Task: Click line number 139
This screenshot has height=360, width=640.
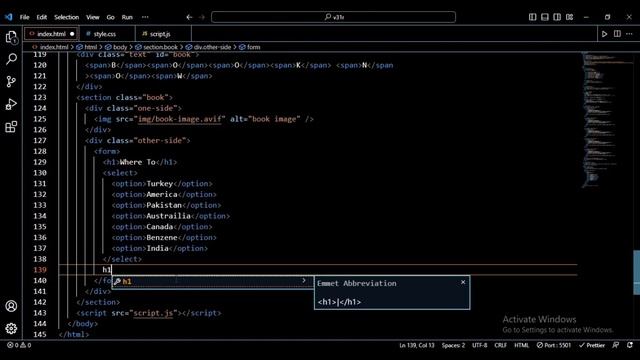Action: click(40, 270)
